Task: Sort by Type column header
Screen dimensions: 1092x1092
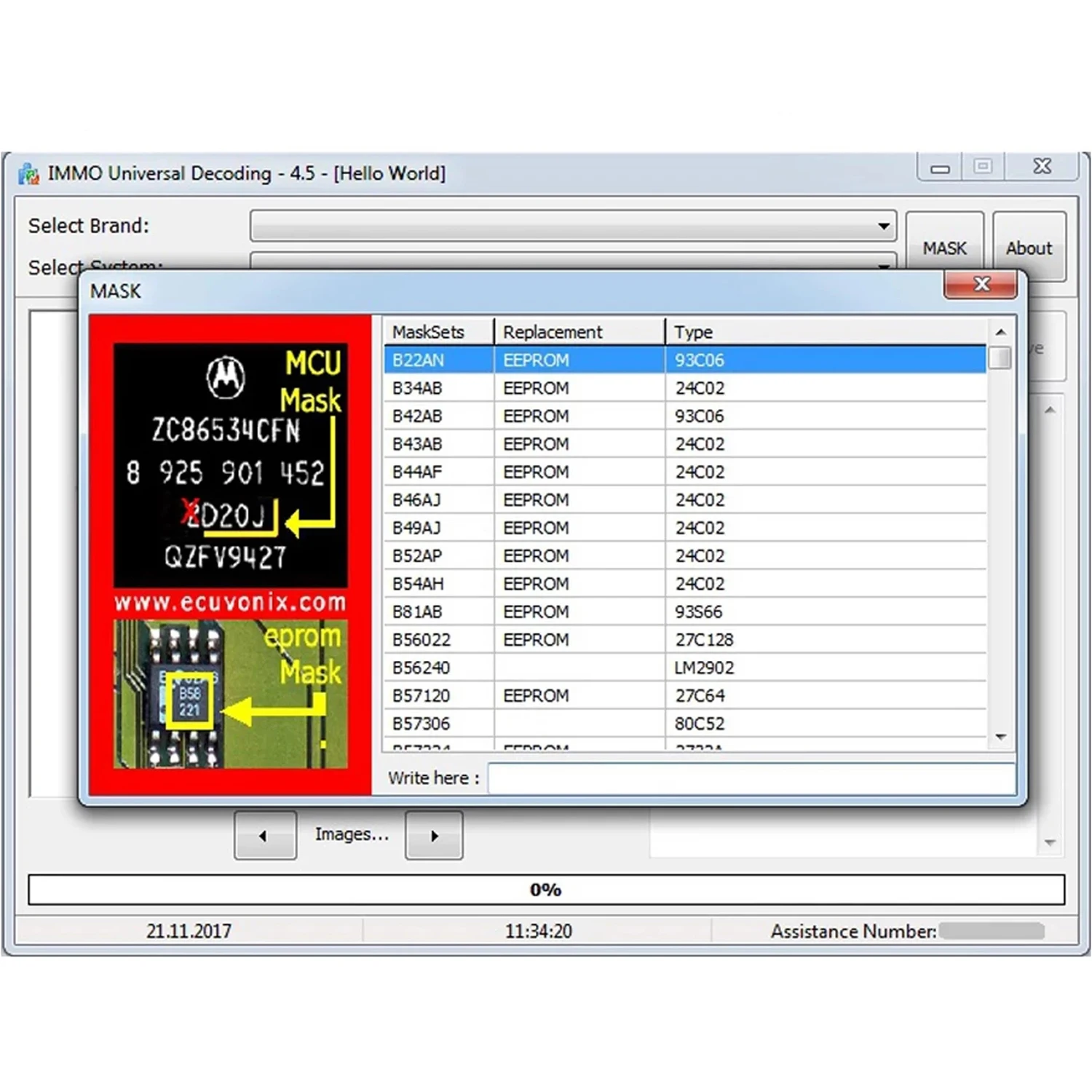Action: pos(826,332)
